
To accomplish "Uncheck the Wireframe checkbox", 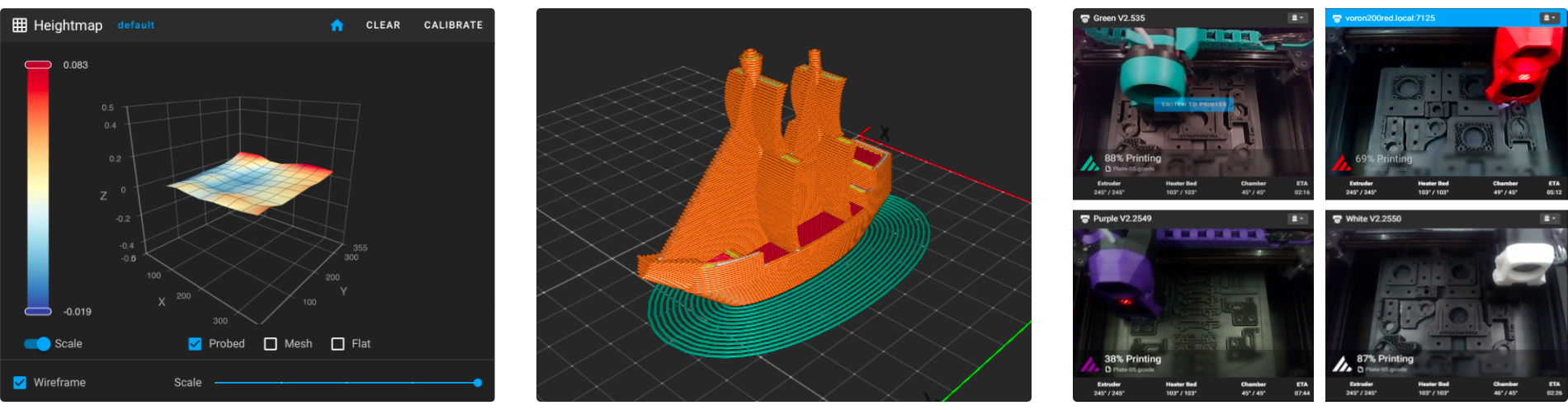I will (x=20, y=383).
